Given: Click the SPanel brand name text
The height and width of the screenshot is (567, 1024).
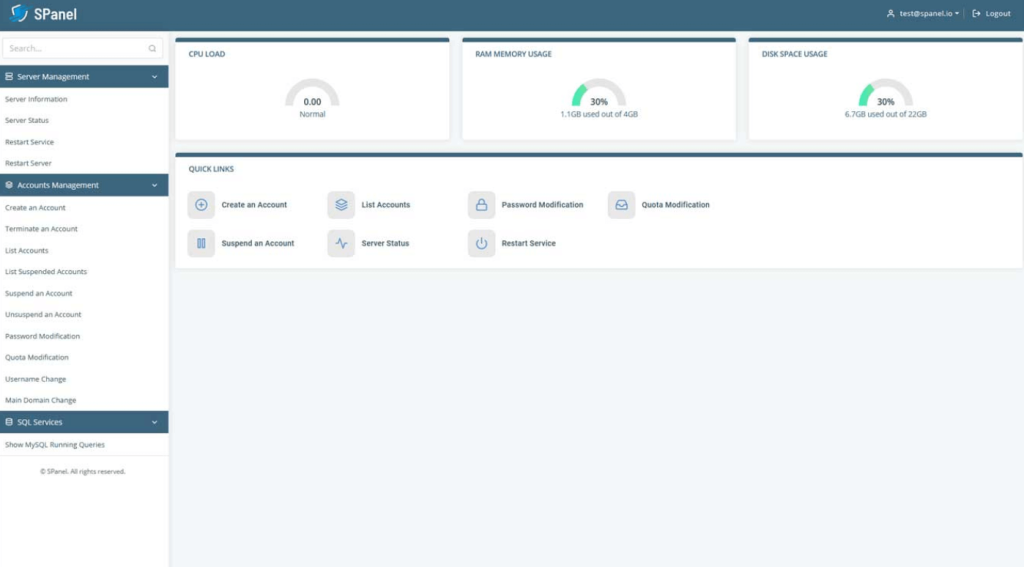Looking at the screenshot, I should click(56, 14).
